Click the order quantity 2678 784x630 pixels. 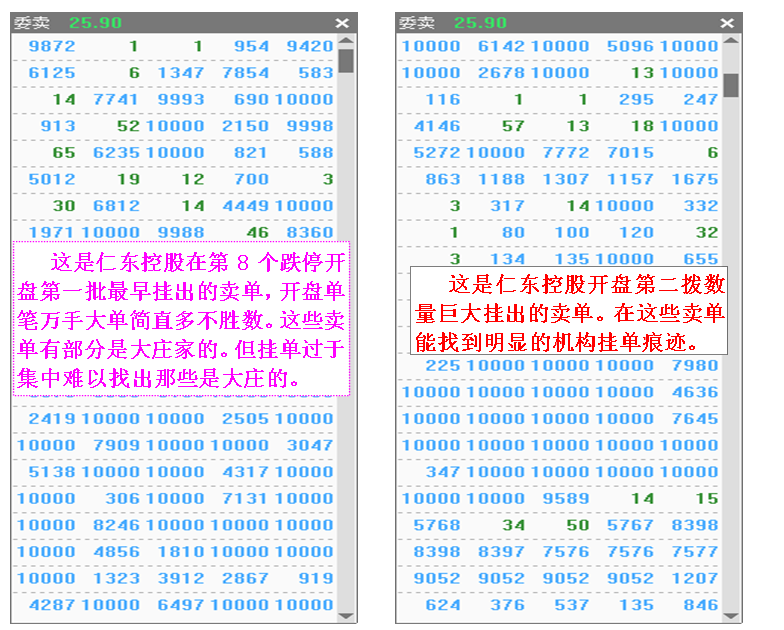tap(502, 73)
